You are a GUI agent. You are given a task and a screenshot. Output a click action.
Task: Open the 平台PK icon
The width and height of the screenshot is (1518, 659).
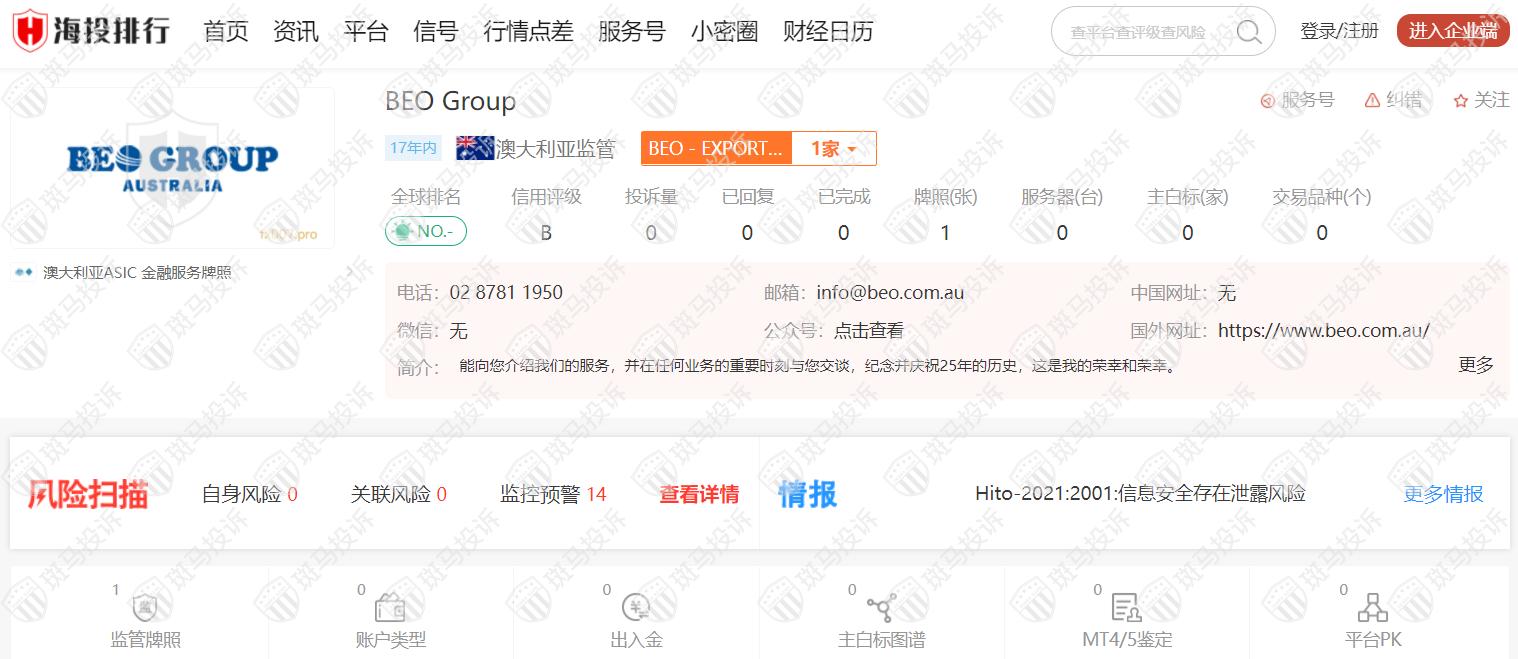tap(1372, 607)
